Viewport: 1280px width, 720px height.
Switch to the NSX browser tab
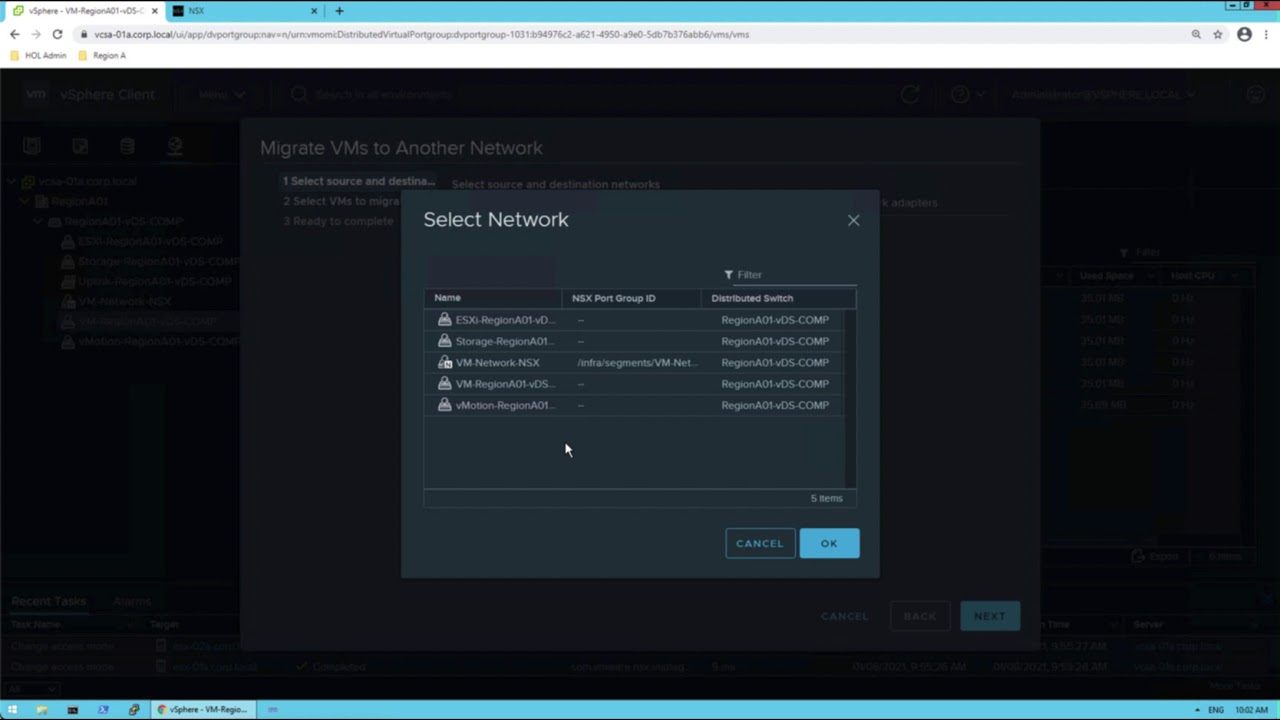244,11
